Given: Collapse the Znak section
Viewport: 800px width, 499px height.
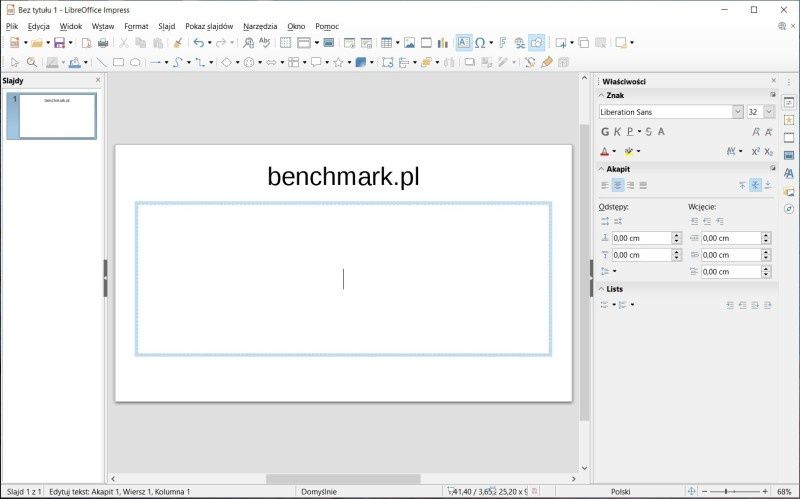Looking at the screenshot, I should [602, 95].
